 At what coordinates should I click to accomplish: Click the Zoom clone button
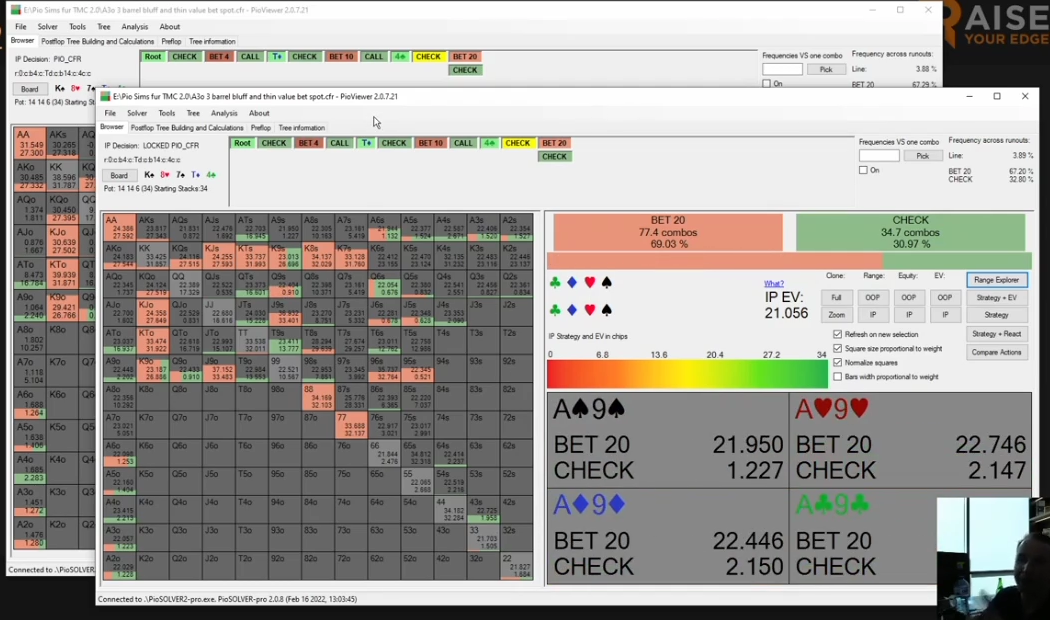836,315
